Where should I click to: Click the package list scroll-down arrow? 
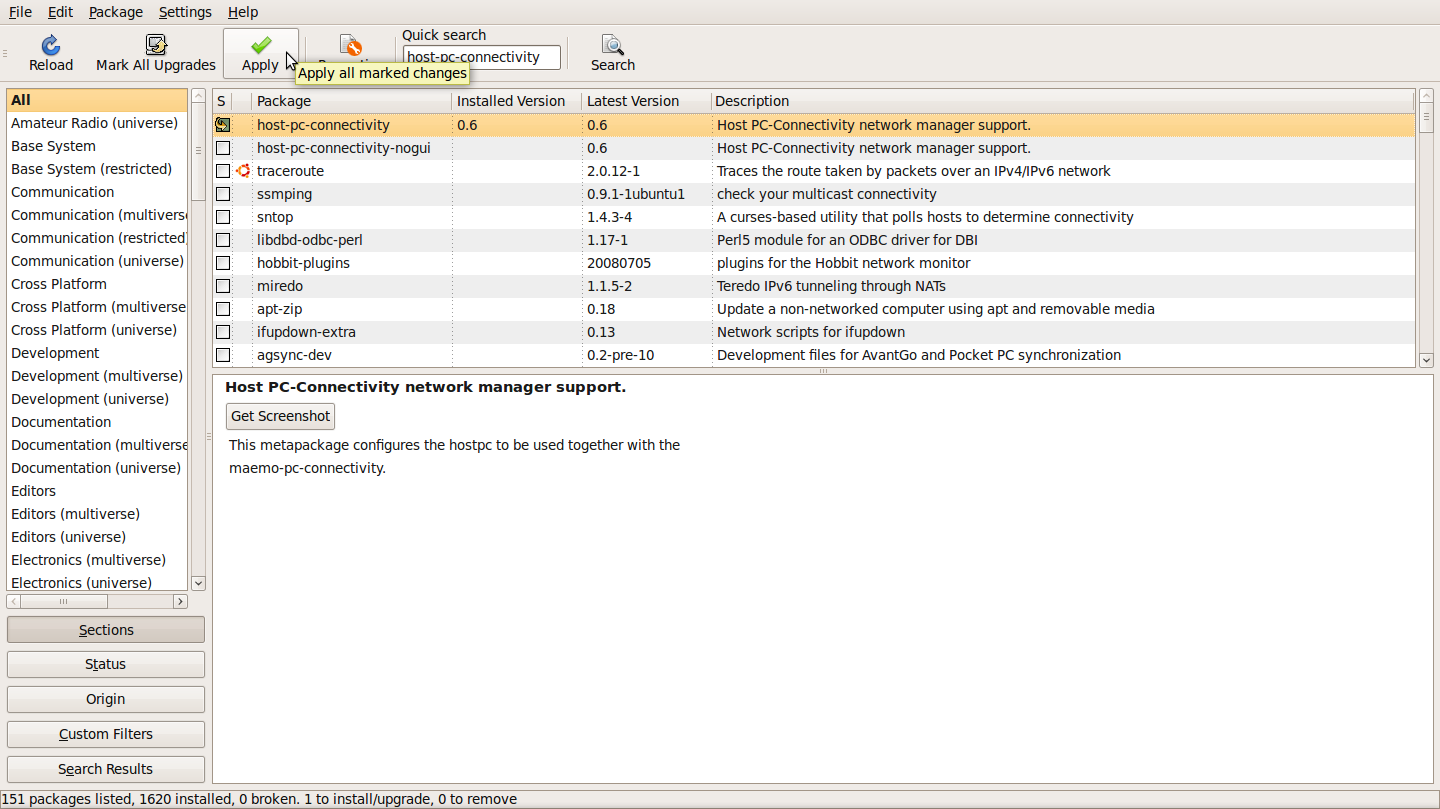coord(1426,360)
